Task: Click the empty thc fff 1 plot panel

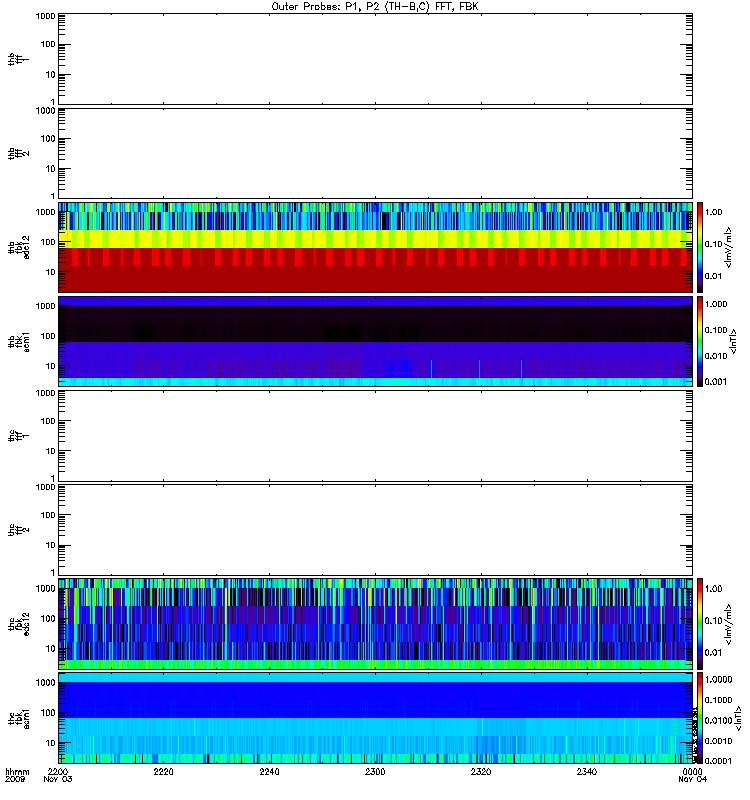Action: click(376, 436)
